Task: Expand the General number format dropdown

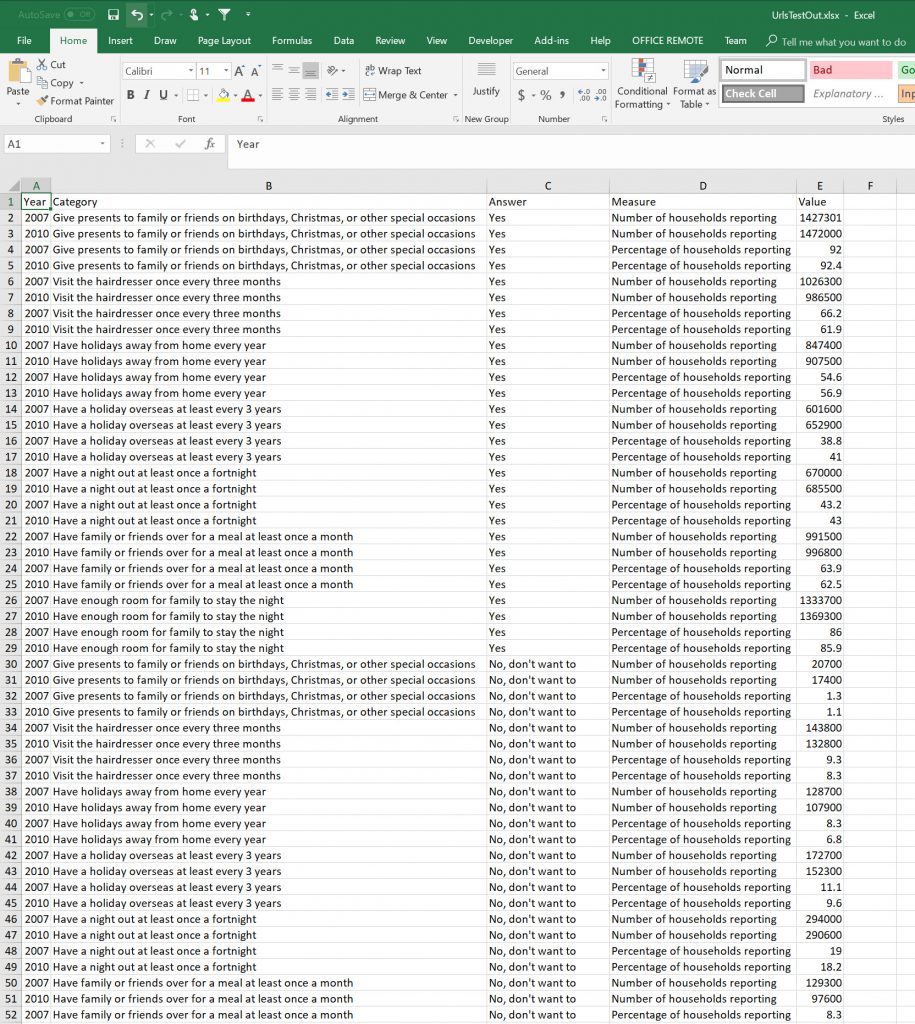Action: [603, 71]
